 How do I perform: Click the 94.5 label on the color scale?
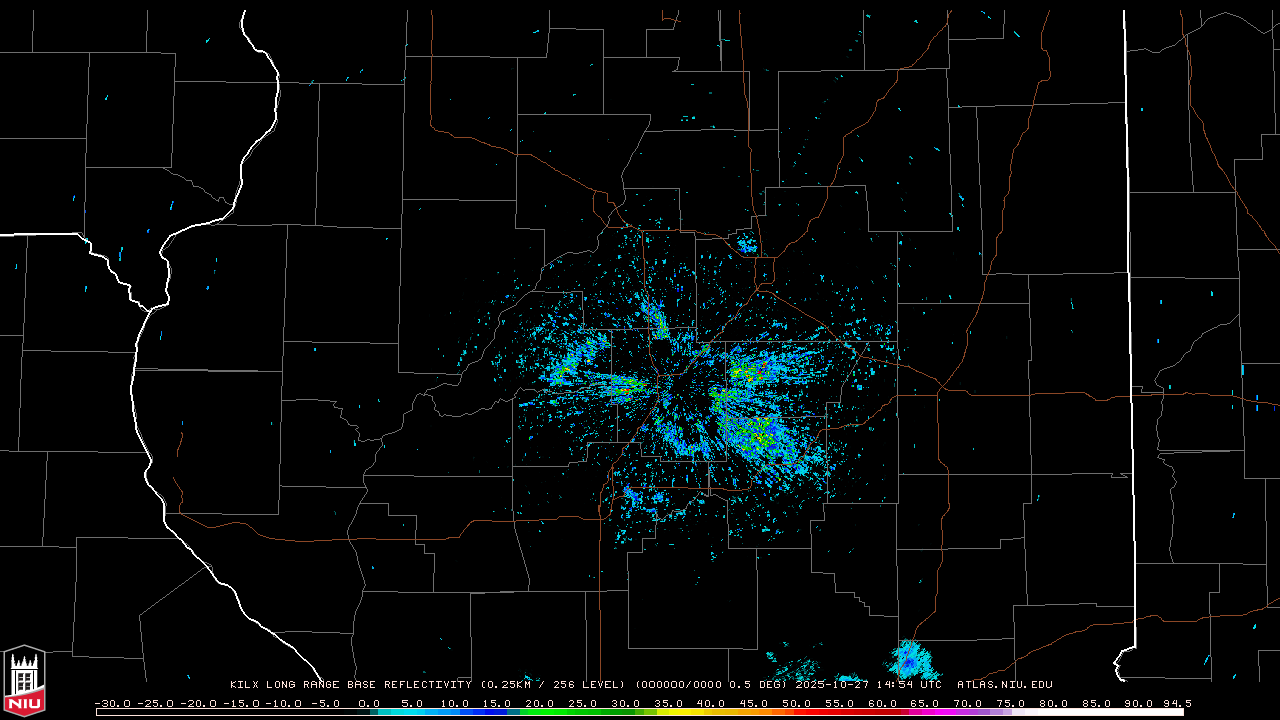(x=1176, y=703)
